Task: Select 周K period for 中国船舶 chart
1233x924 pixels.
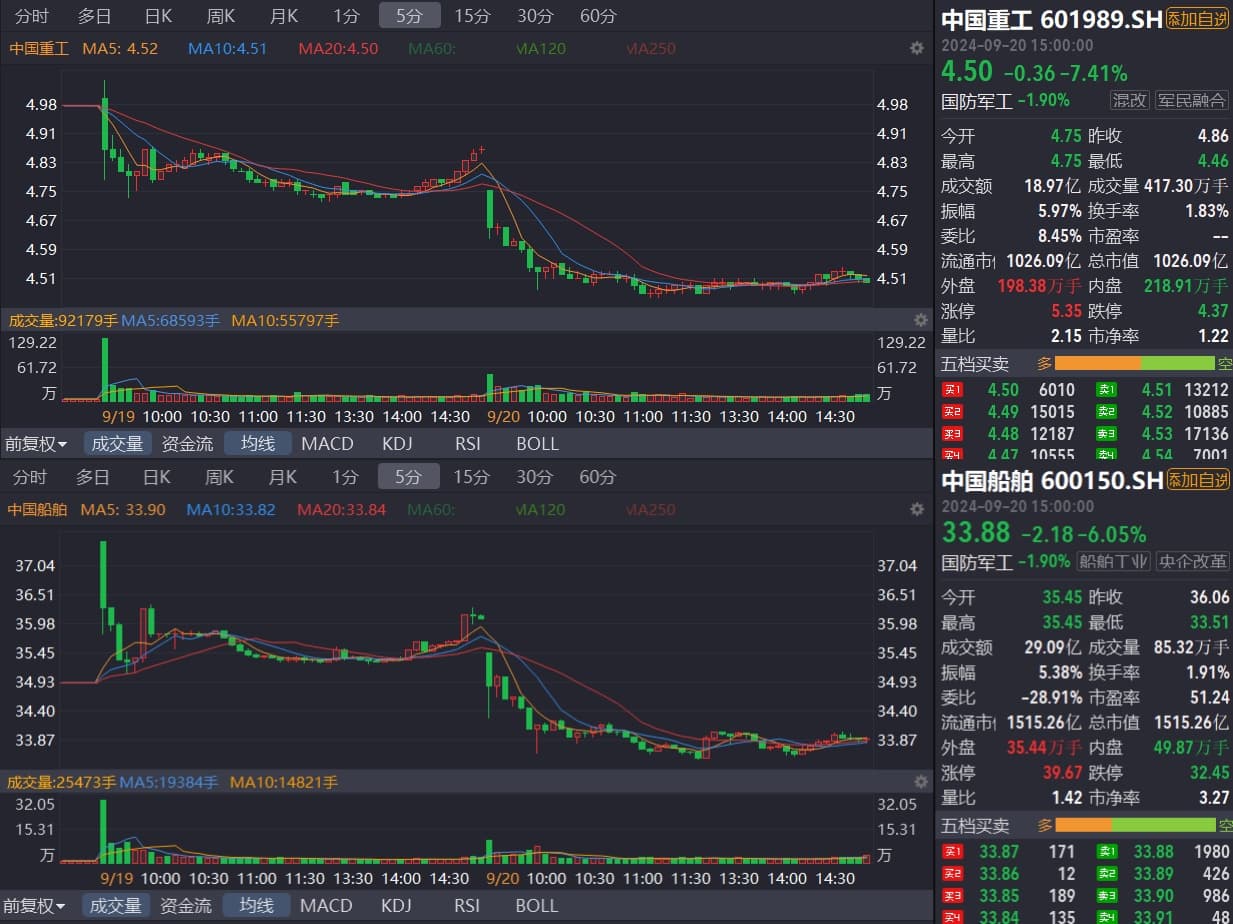Action: click(x=220, y=477)
